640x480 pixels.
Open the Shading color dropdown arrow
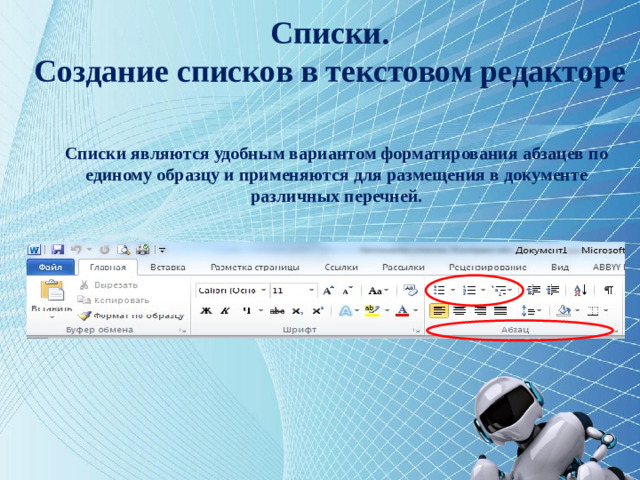click(x=578, y=311)
